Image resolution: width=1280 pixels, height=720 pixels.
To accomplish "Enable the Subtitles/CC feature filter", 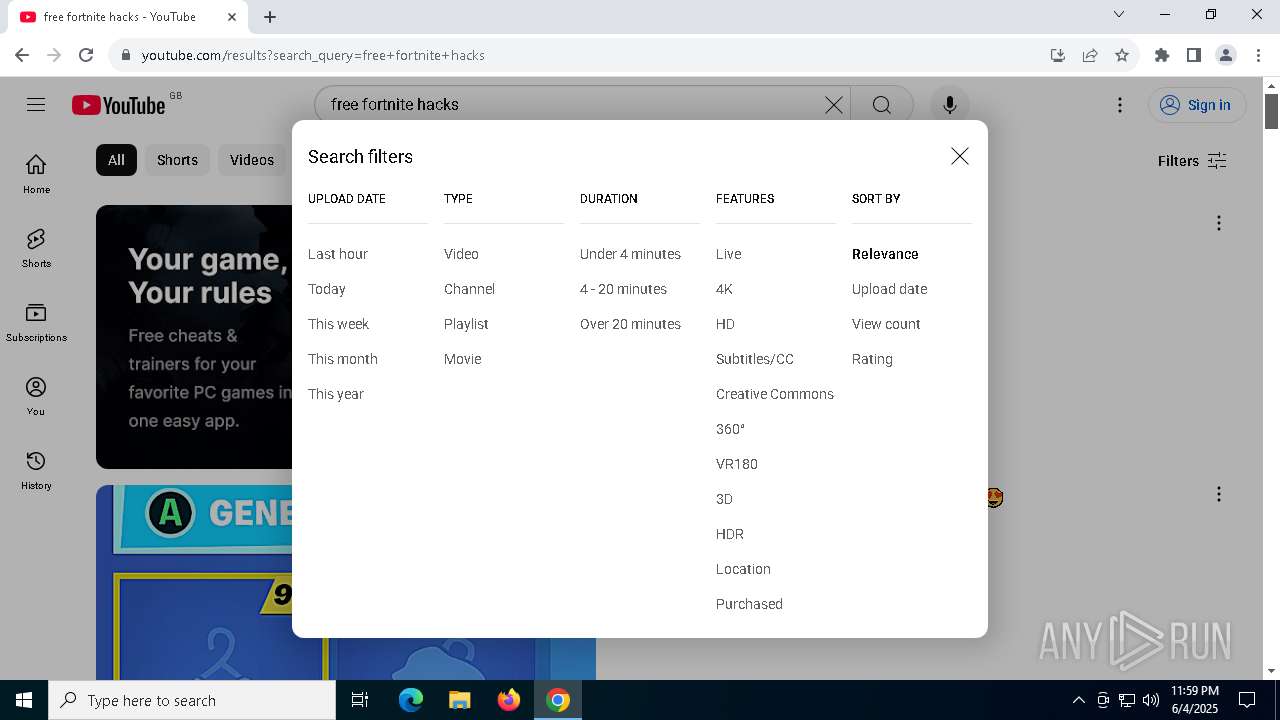I will point(755,359).
